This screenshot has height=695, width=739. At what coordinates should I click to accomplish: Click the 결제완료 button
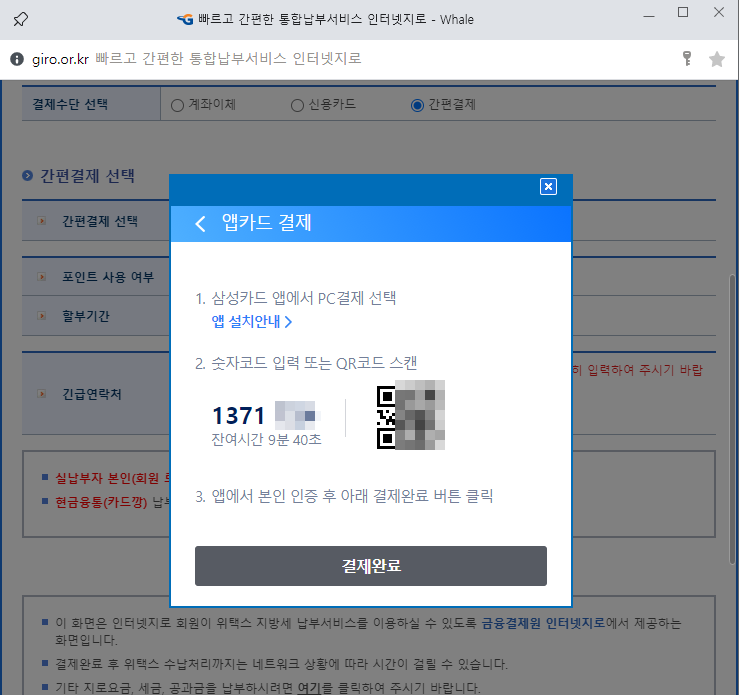pos(371,566)
